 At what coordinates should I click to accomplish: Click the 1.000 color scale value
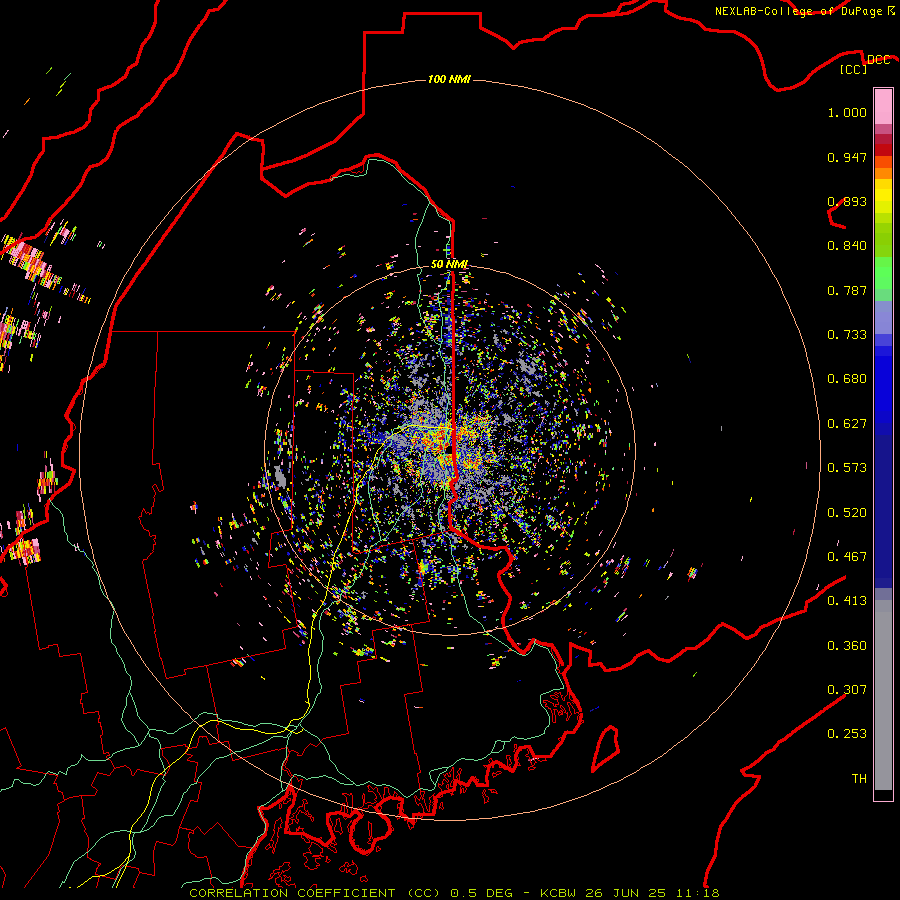point(847,112)
